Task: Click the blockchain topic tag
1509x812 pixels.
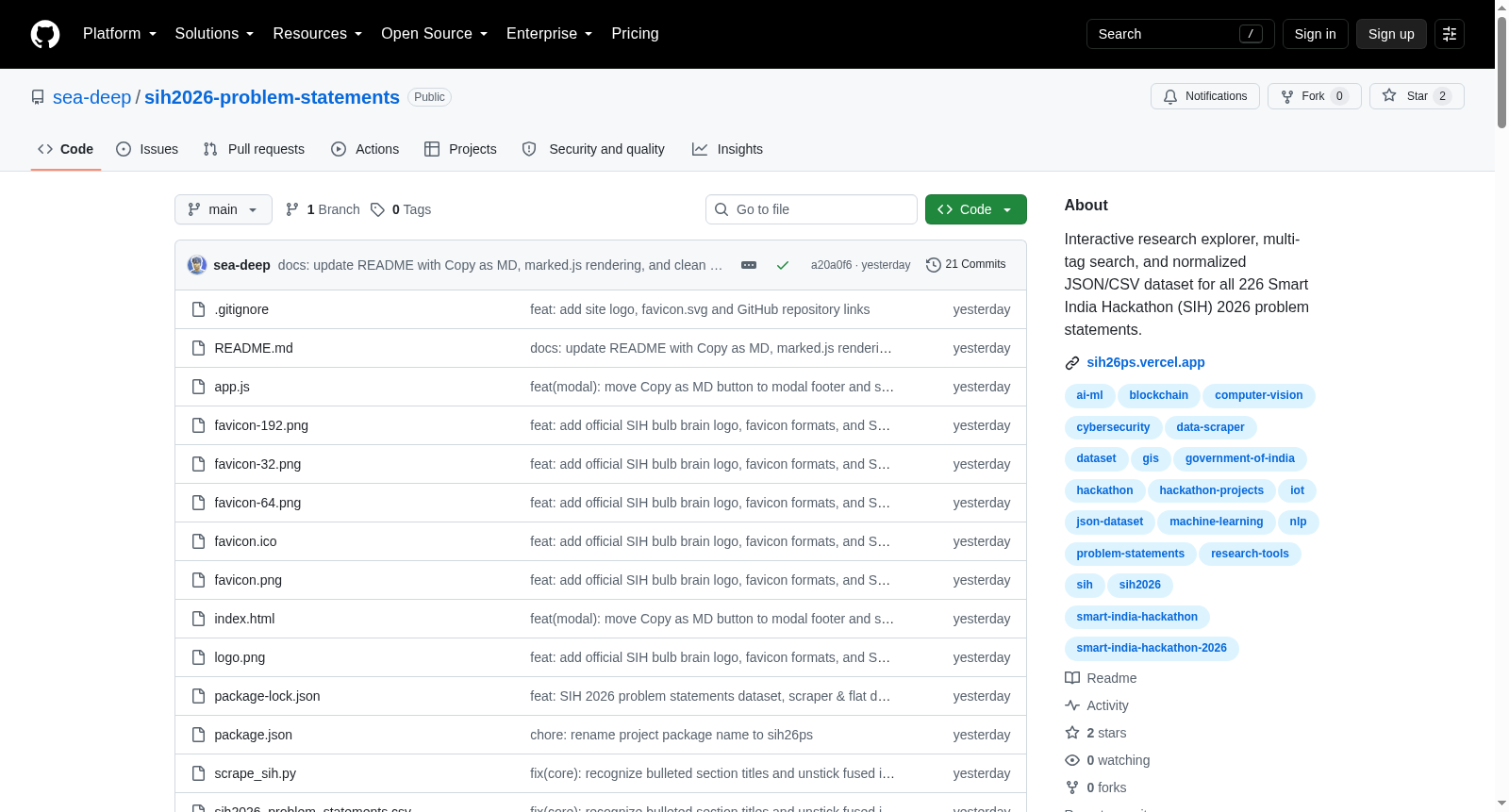Action: tap(1158, 396)
